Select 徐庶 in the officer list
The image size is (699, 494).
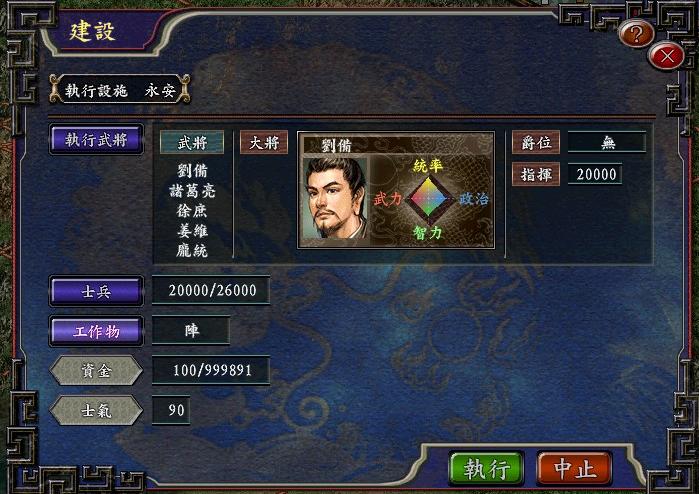[192, 210]
